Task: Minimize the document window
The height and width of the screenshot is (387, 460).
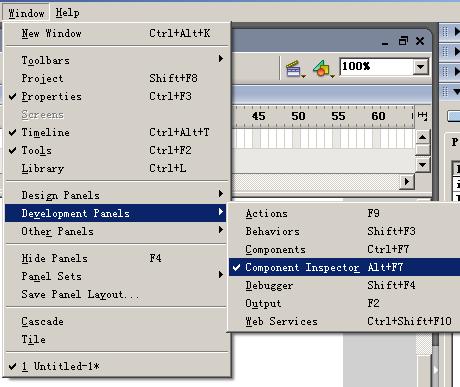Action: coord(385,41)
